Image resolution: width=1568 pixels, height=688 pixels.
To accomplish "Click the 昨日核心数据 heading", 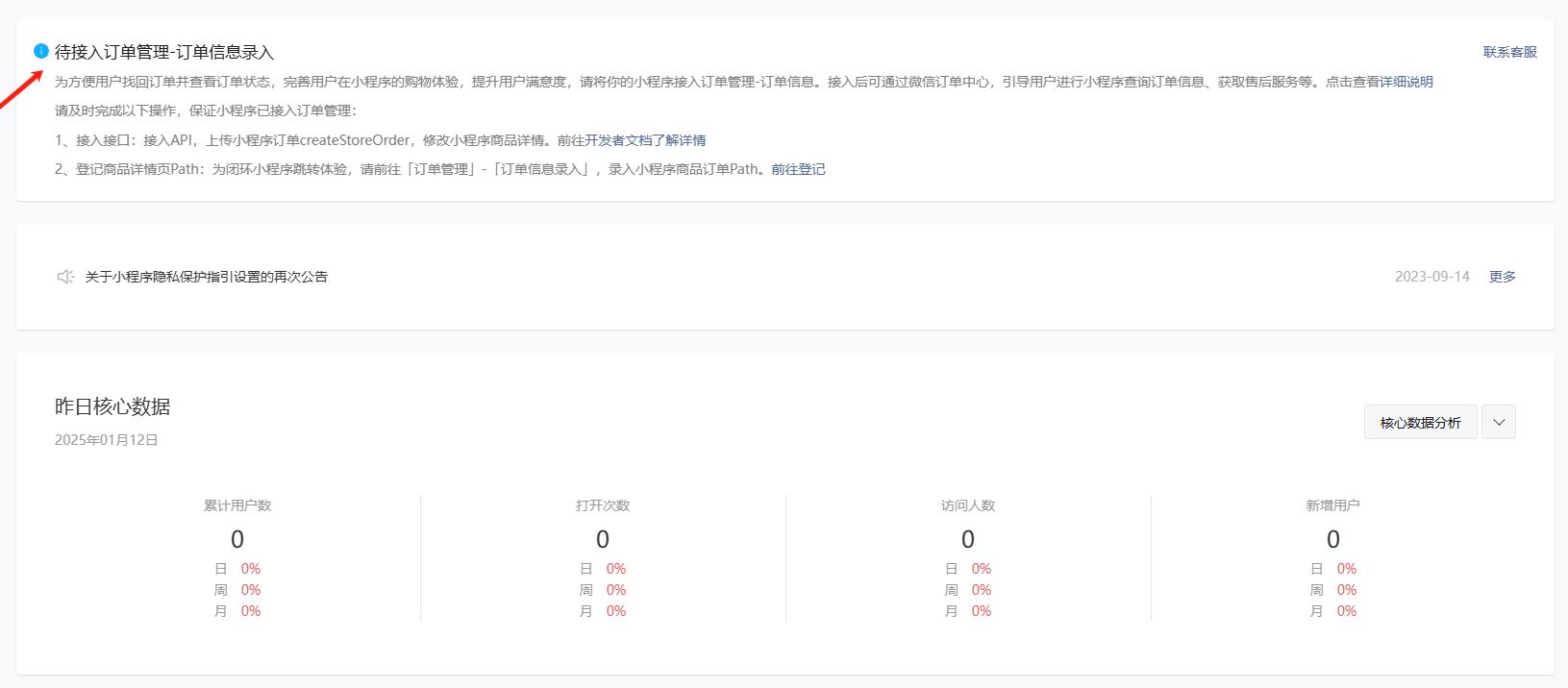I will tap(112, 406).
